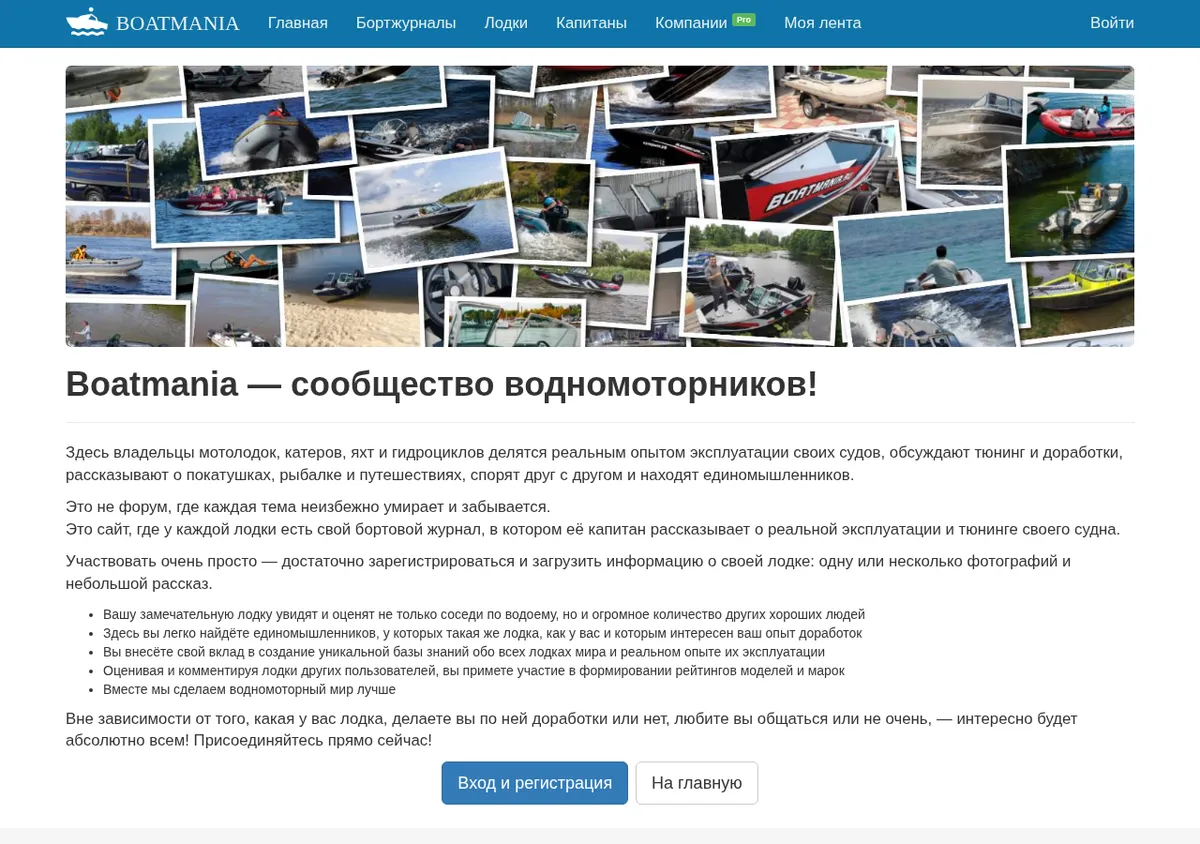Open the Моя лента feed link
The width and height of the screenshot is (1200, 844).
(822, 23)
